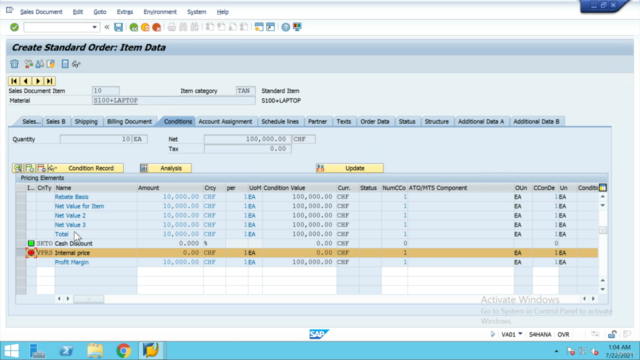Click the red Cancel icon

coord(156,27)
